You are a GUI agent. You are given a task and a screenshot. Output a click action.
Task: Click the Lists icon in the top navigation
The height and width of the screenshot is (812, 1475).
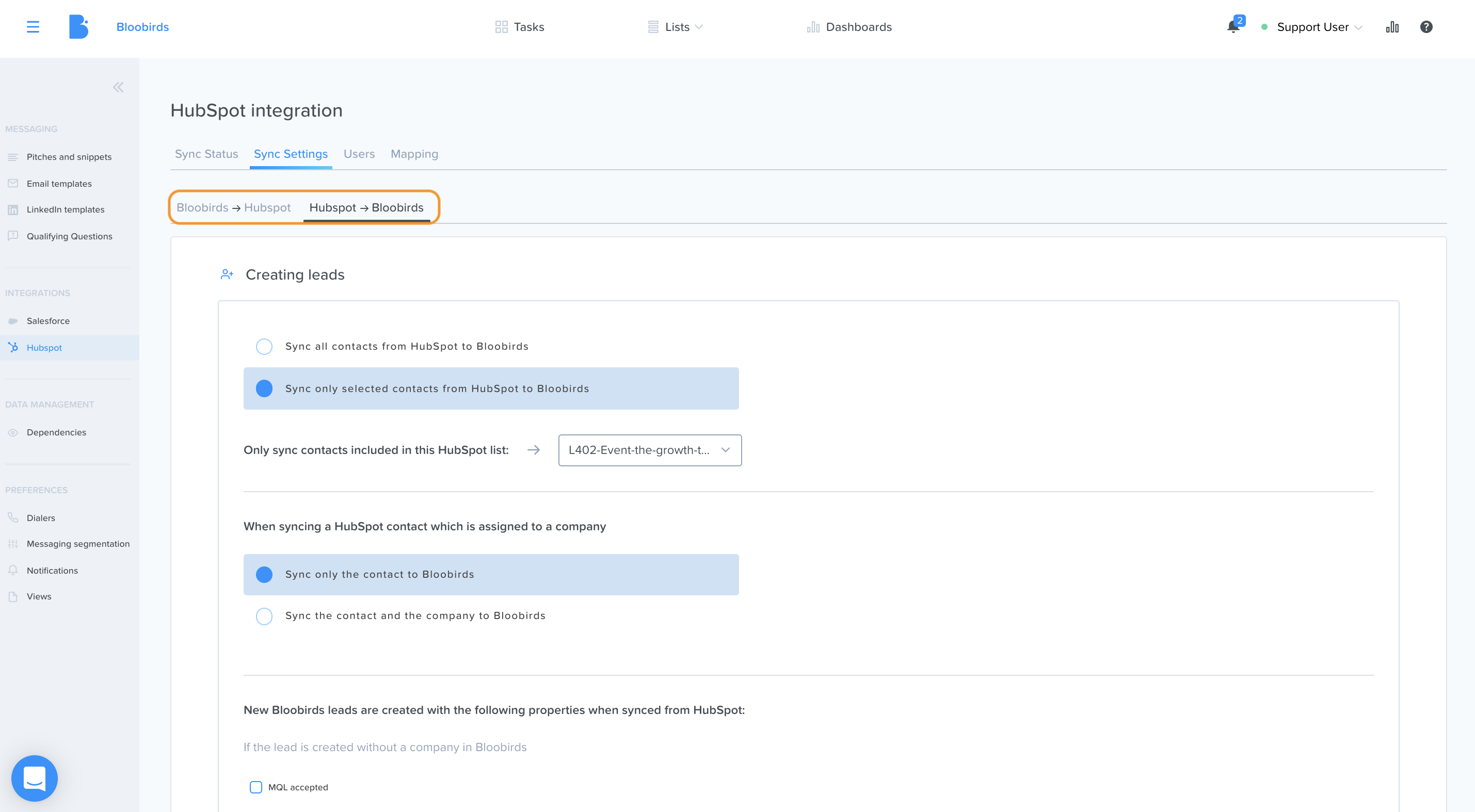pyautogui.click(x=653, y=27)
